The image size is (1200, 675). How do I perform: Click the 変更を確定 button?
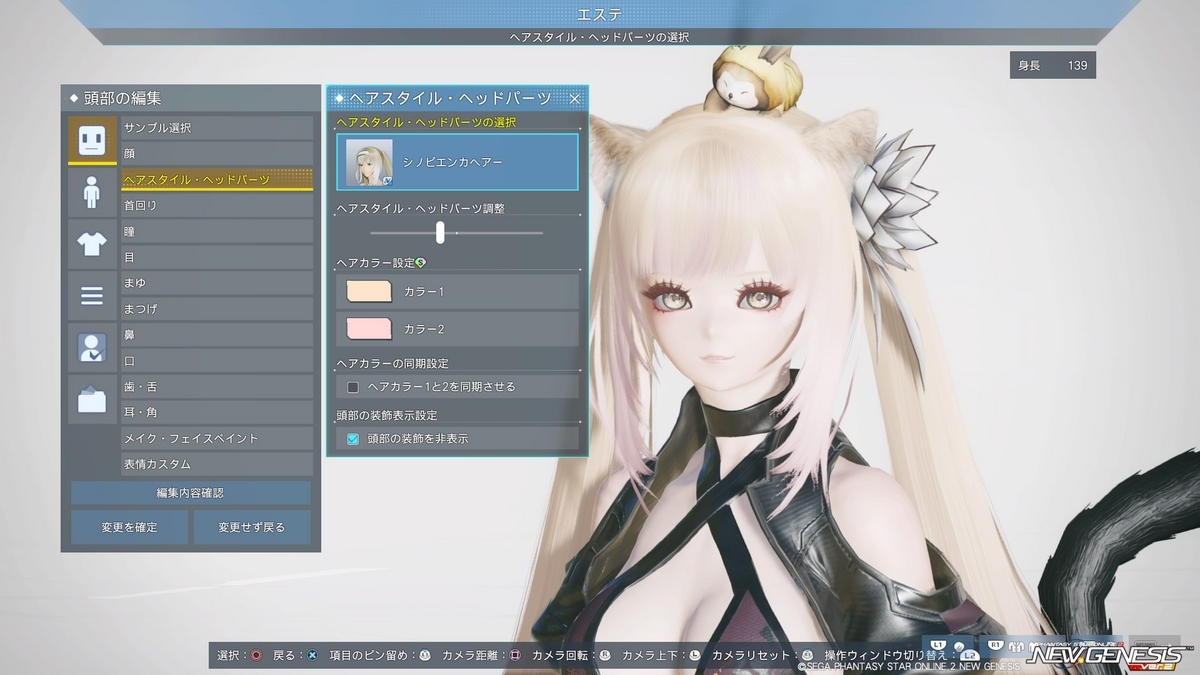pyautogui.click(x=129, y=527)
